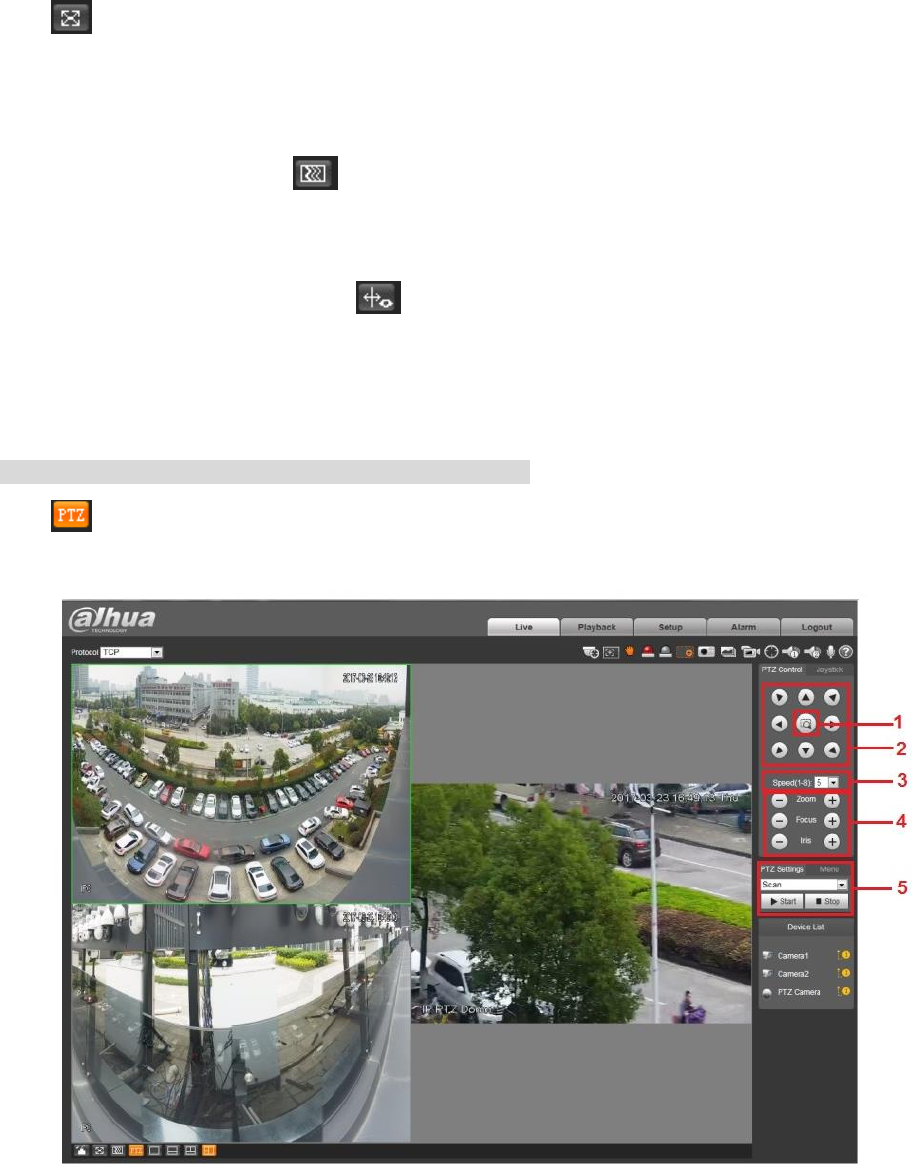Click the yellow stream icon beside Camera1
The height and width of the screenshot is (1164, 912).
click(844, 955)
